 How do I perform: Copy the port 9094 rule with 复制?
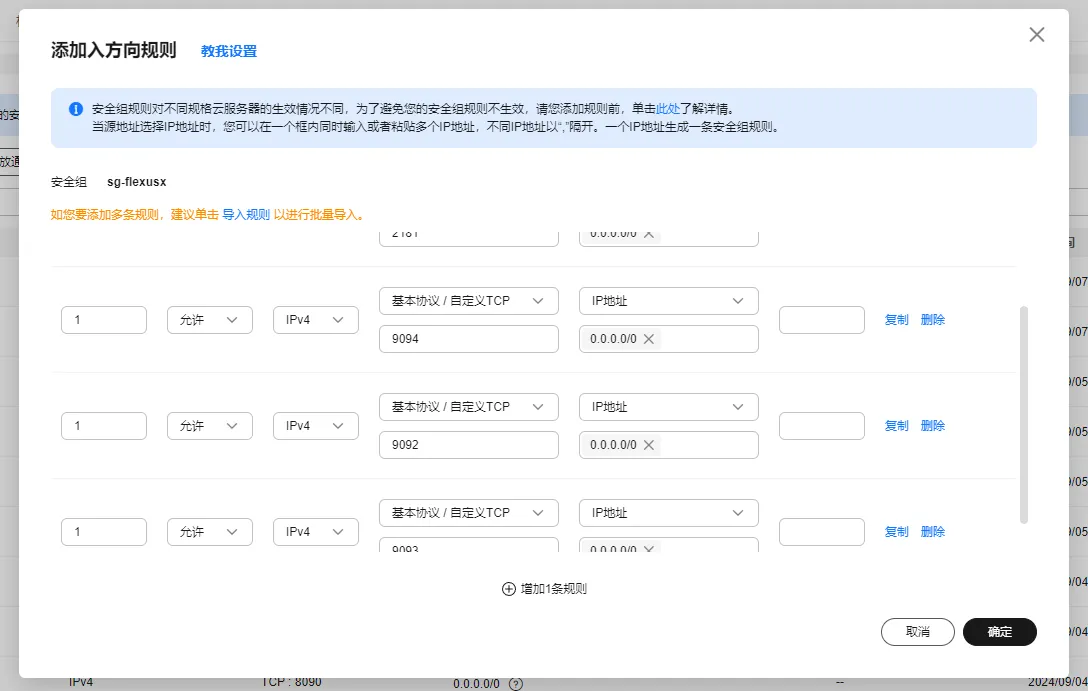(896, 320)
